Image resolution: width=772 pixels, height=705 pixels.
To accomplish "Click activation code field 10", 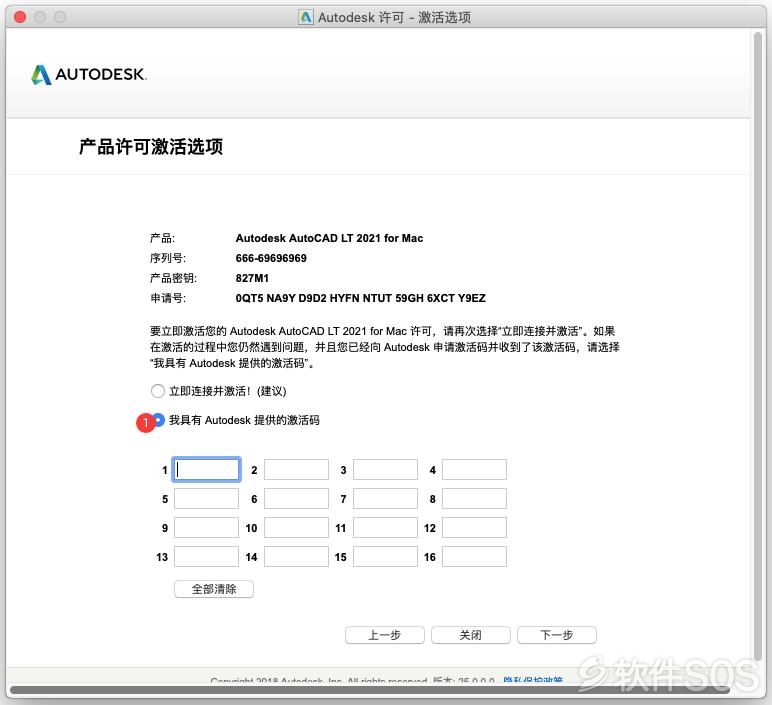I will [296, 528].
